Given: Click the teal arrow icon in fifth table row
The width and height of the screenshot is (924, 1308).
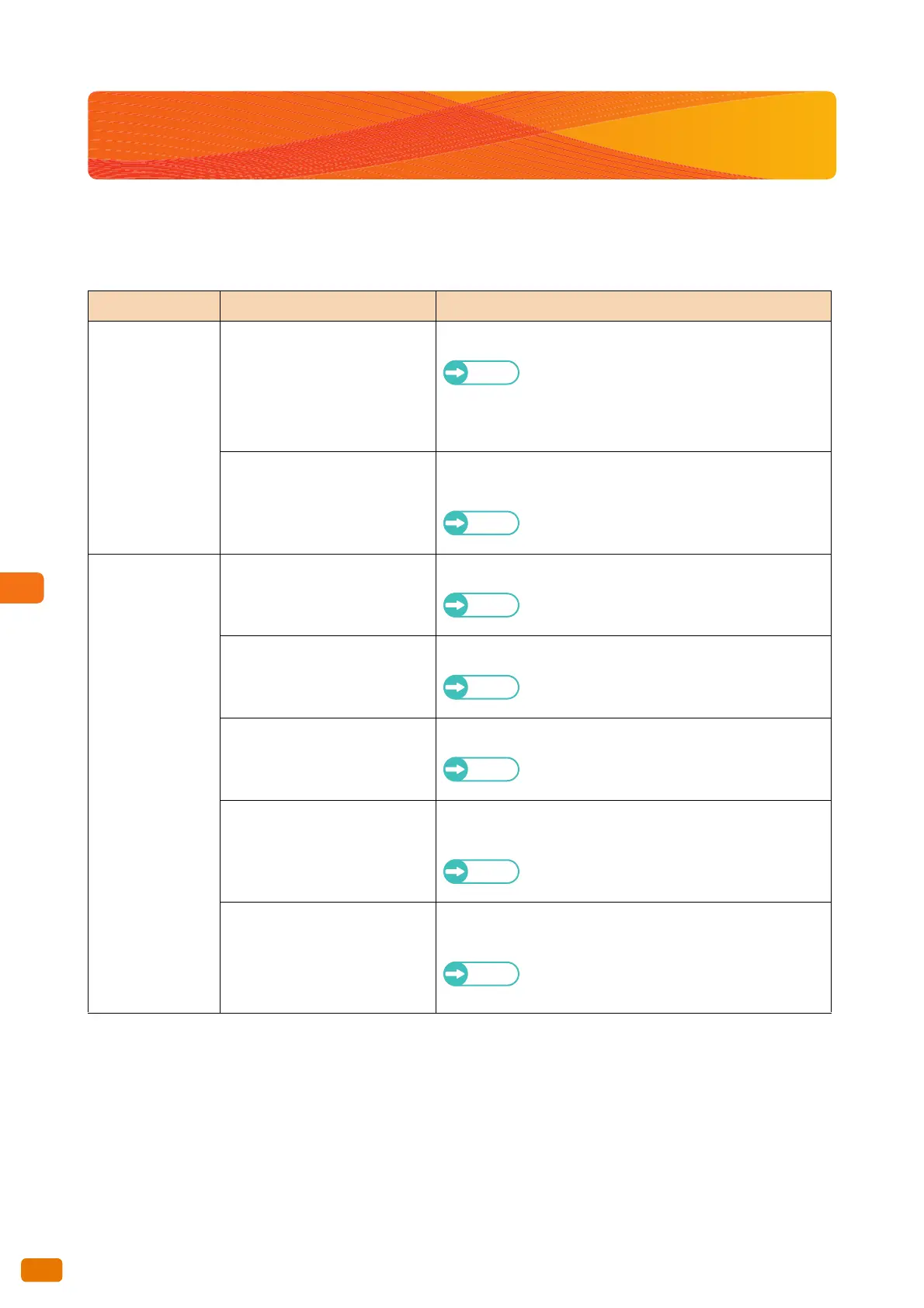Looking at the screenshot, I should pos(456,770).
